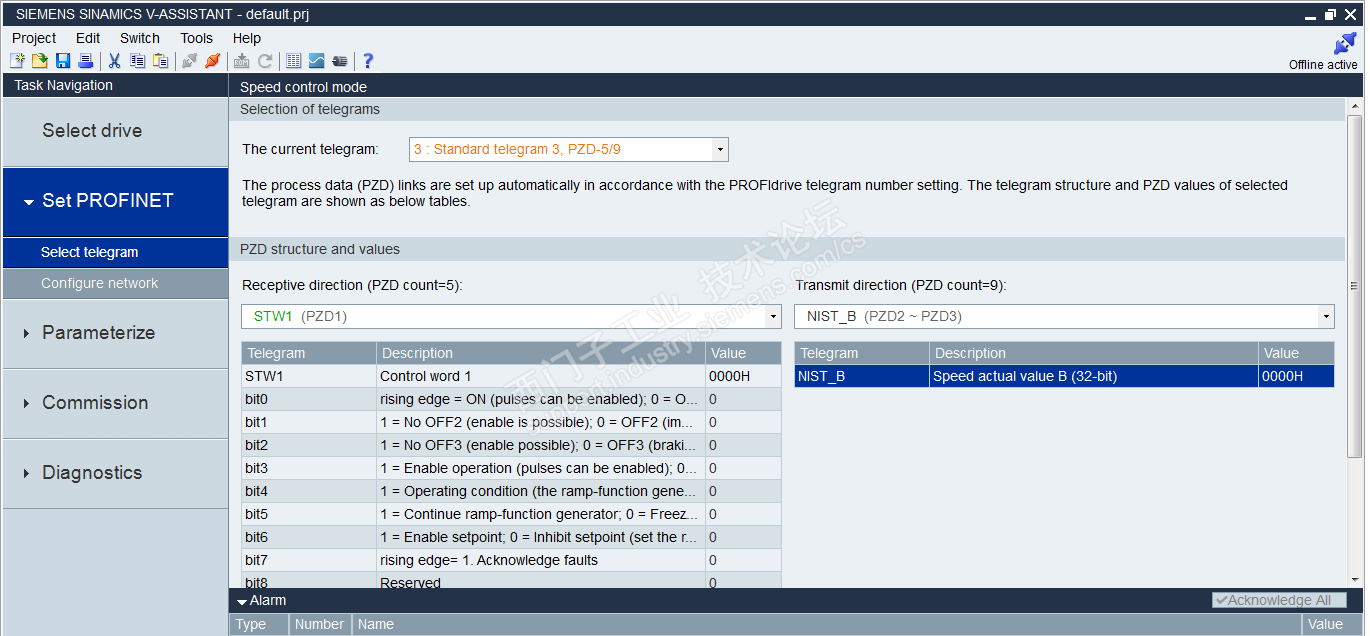Select the bit6 row
The image size is (1370, 636).
(x=511, y=537)
